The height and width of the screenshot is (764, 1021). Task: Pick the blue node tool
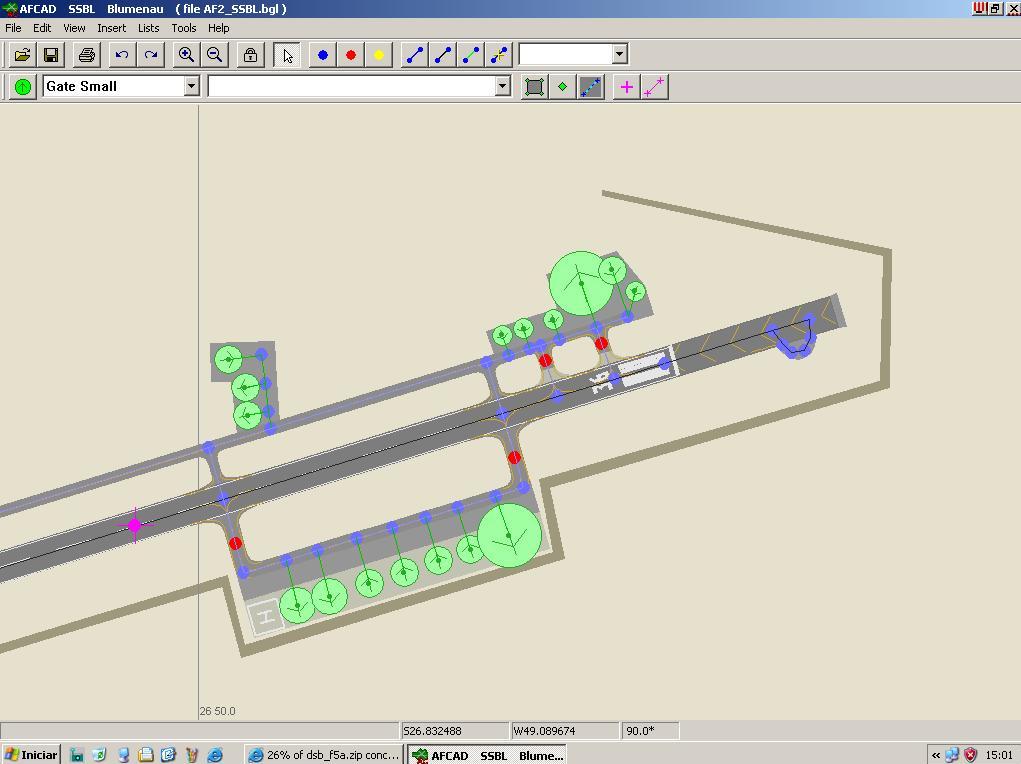point(322,55)
